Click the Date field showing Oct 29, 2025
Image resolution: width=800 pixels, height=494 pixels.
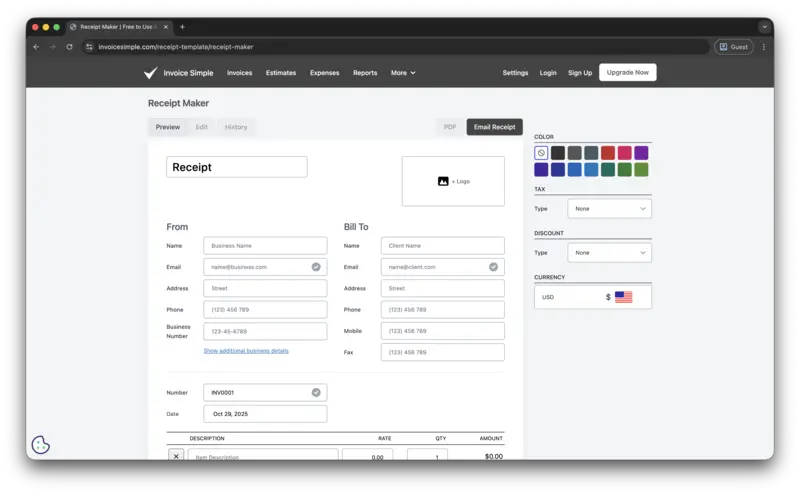[265, 414]
